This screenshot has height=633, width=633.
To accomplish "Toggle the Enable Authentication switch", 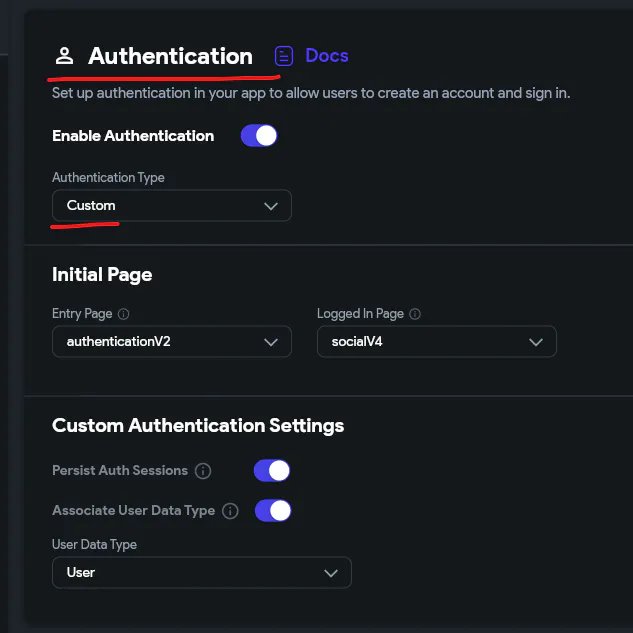I will (x=259, y=136).
